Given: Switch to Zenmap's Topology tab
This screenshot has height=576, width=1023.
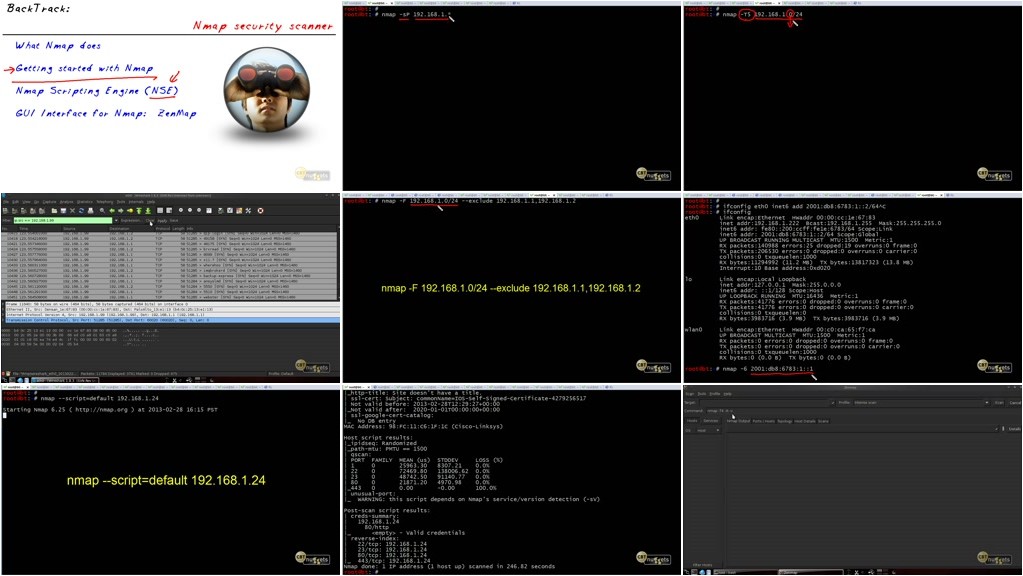Looking at the screenshot, I should (x=785, y=421).
